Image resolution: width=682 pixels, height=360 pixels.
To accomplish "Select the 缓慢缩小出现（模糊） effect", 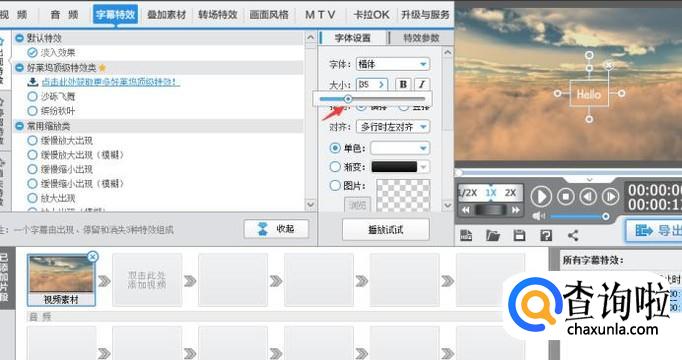I will pos(32,183).
